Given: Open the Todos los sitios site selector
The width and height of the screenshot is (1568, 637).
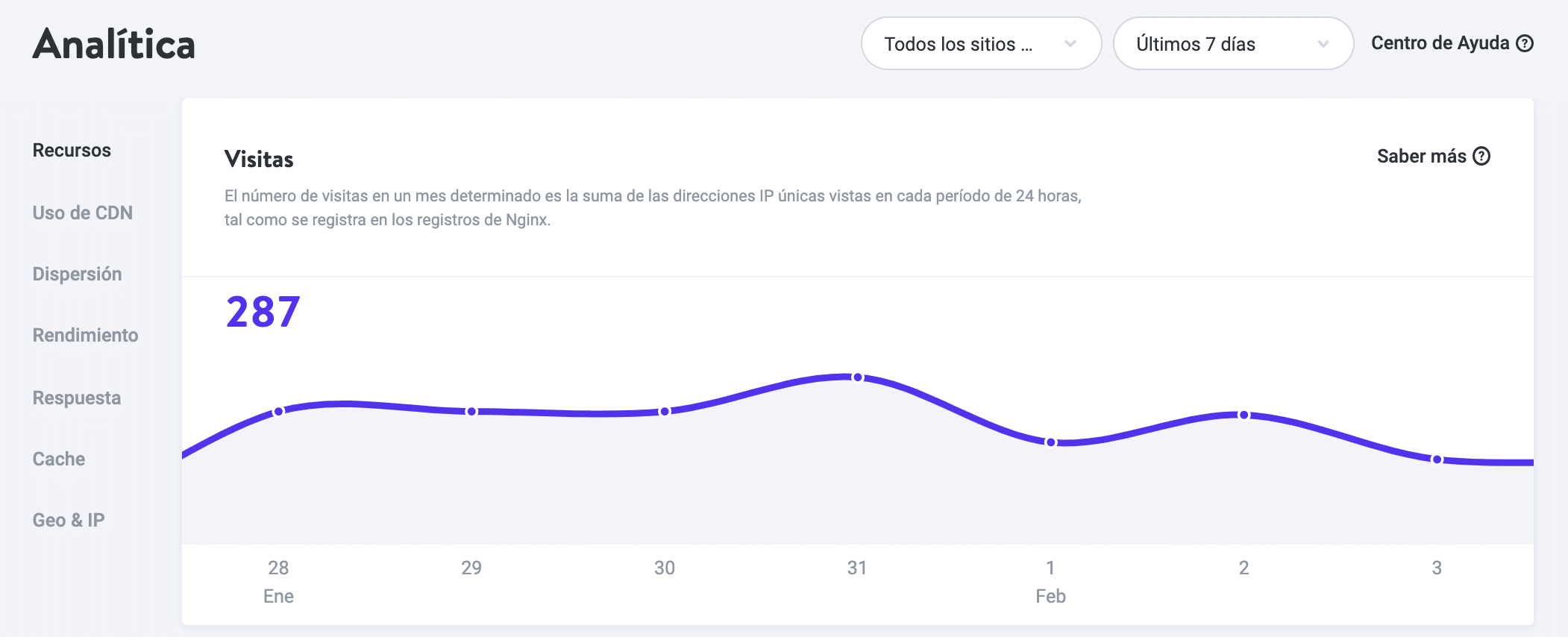Looking at the screenshot, I should pos(959,44).
